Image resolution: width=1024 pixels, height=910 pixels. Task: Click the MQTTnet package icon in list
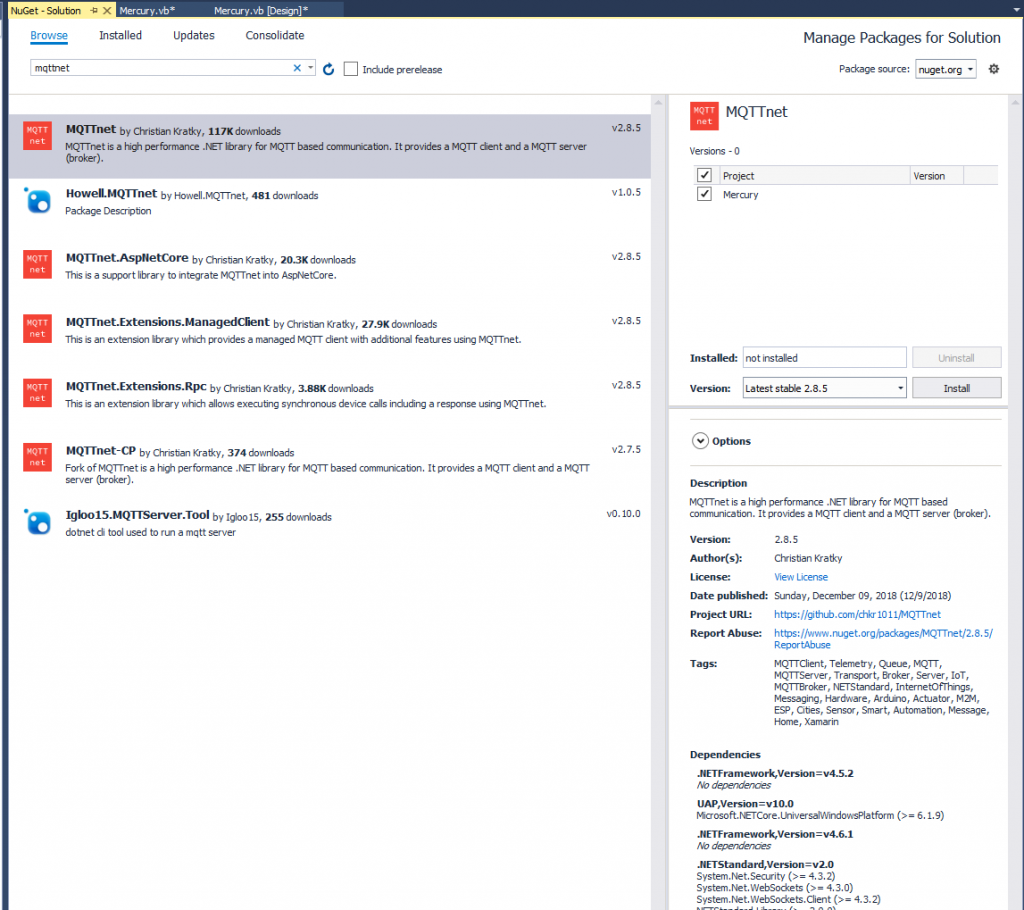[37, 135]
